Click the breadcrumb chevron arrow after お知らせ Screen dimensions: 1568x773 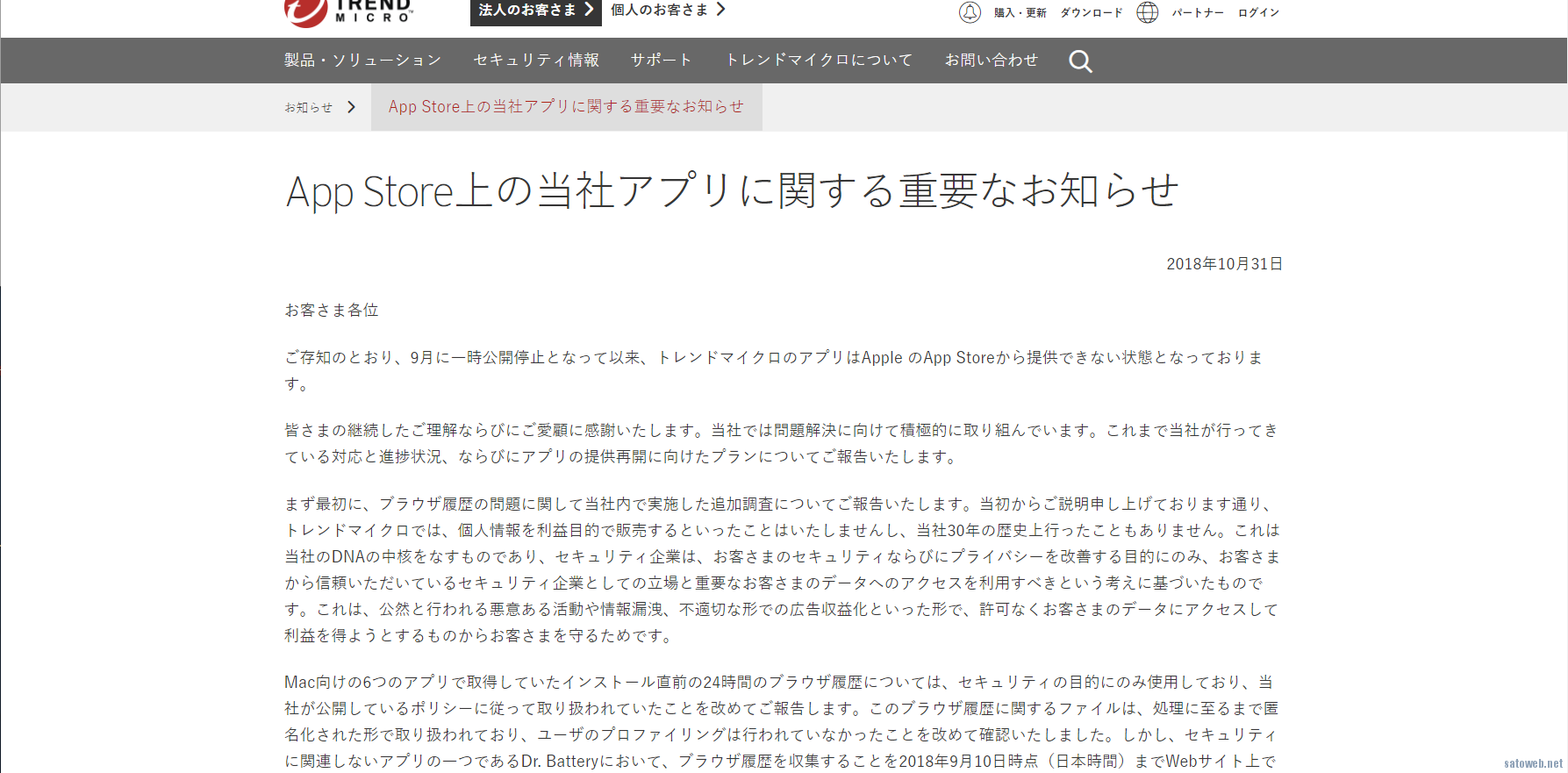[x=352, y=107]
